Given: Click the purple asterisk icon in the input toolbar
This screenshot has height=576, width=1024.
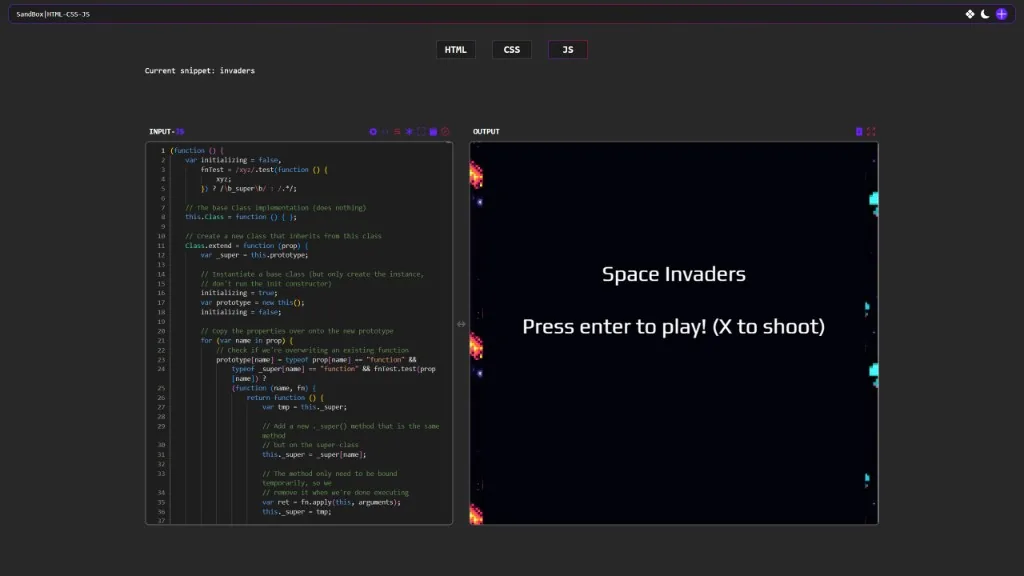Looking at the screenshot, I should (x=409, y=131).
